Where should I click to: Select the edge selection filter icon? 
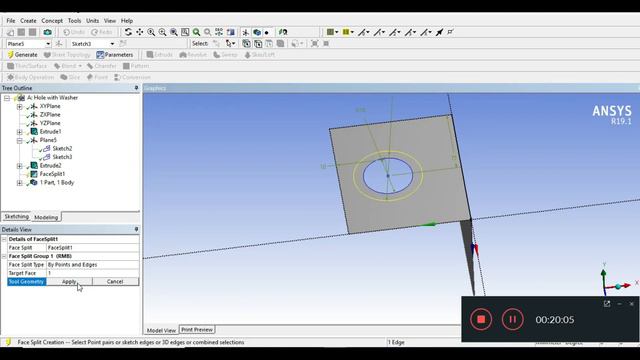pos(258,43)
